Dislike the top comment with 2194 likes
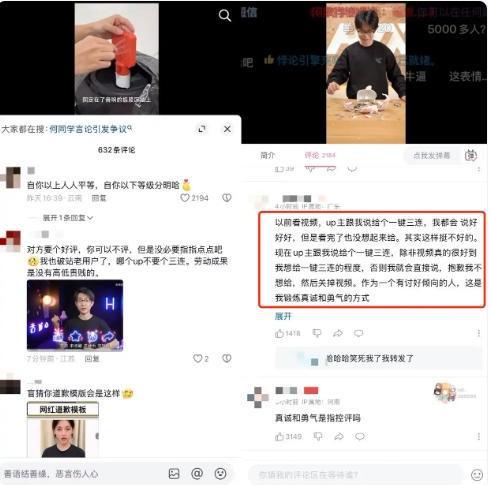The width and height of the screenshot is (491, 485). coord(227,198)
